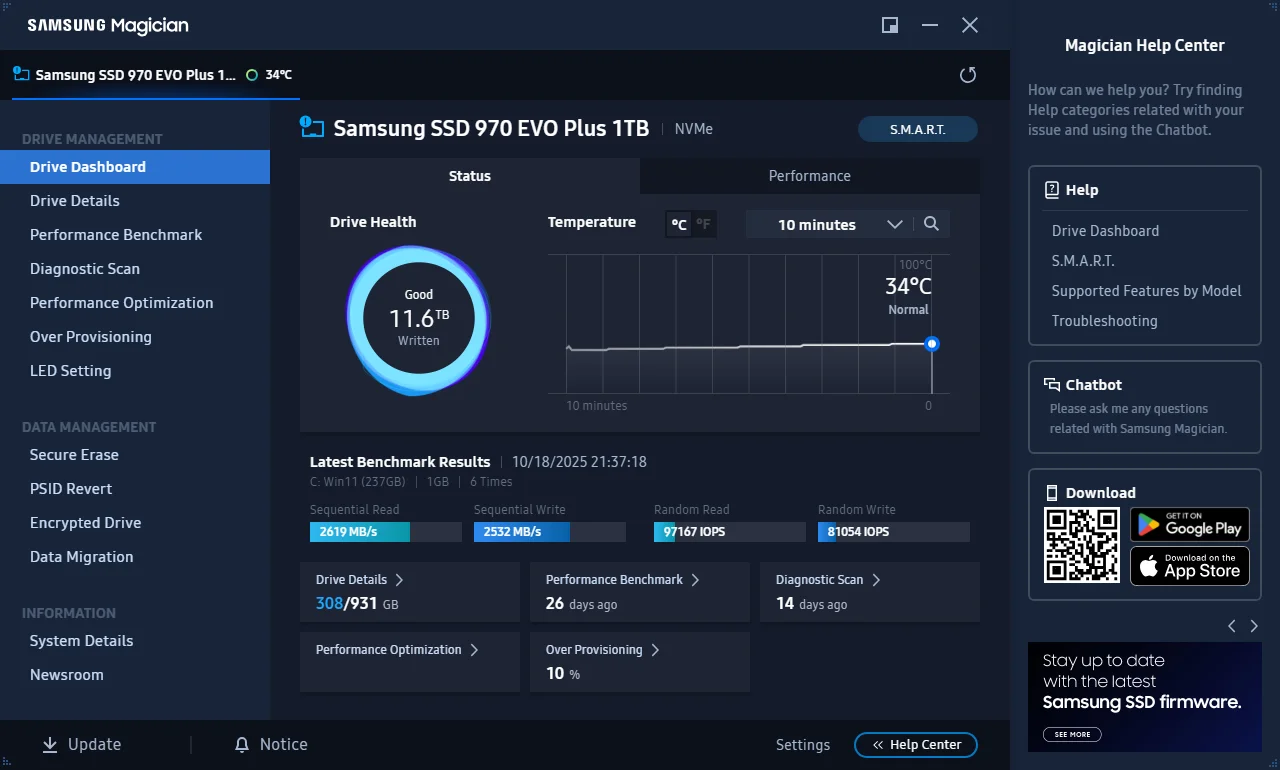Expand the Drive Details card chevron
Image resolution: width=1280 pixels, height=770 pixels.
click(x=399, y=580)
